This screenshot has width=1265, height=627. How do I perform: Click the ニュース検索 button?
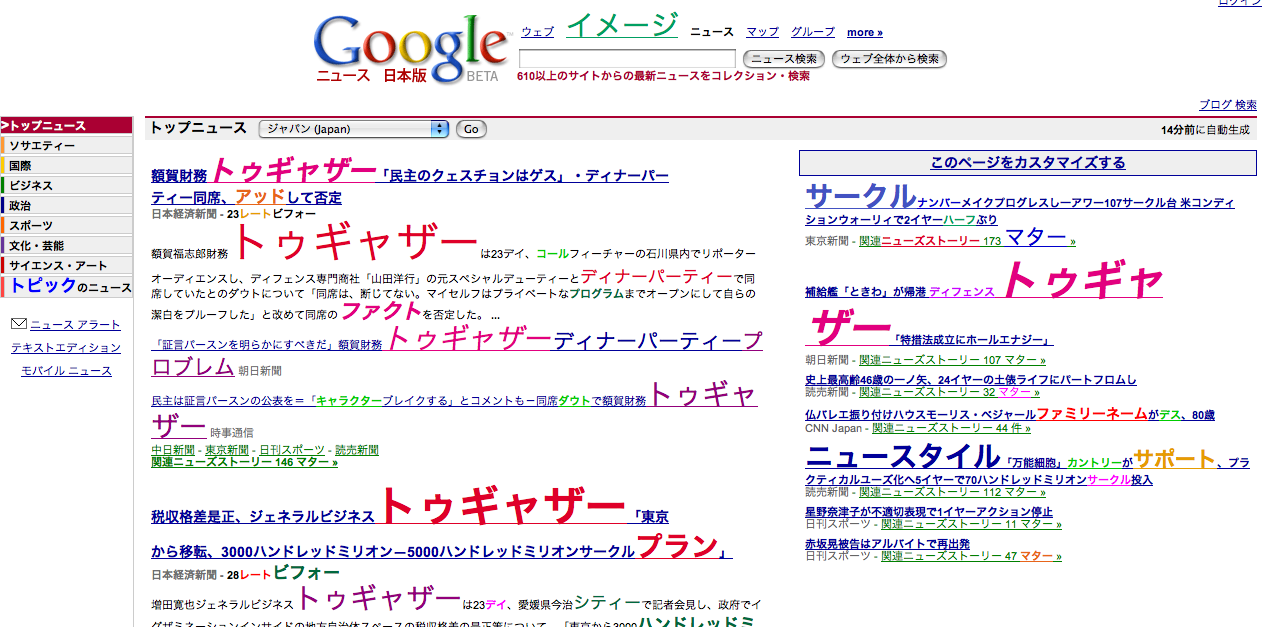tap(785, 59)
